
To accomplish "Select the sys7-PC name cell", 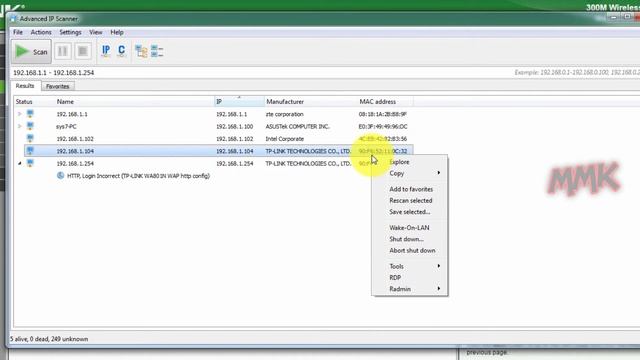I will pyautogui.click(x=66, y=127).
